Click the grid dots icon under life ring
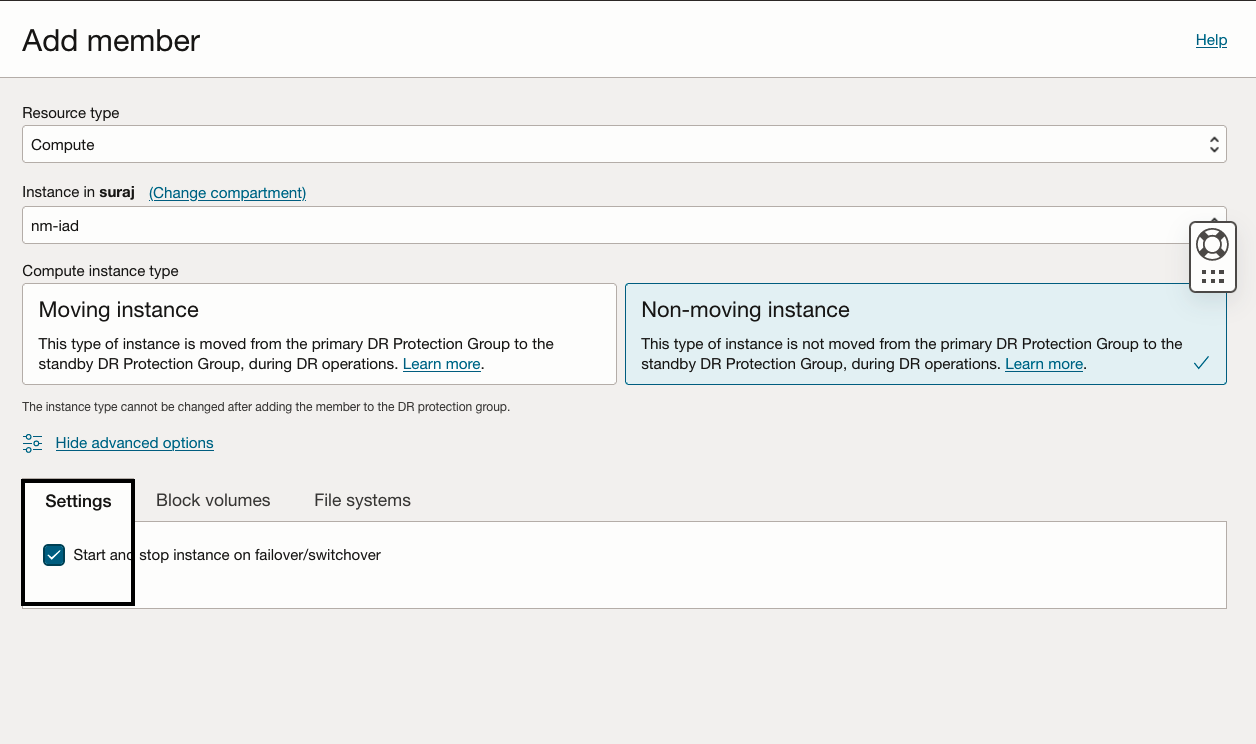Screen dimensions: 1256x744 pos(1212,276)
